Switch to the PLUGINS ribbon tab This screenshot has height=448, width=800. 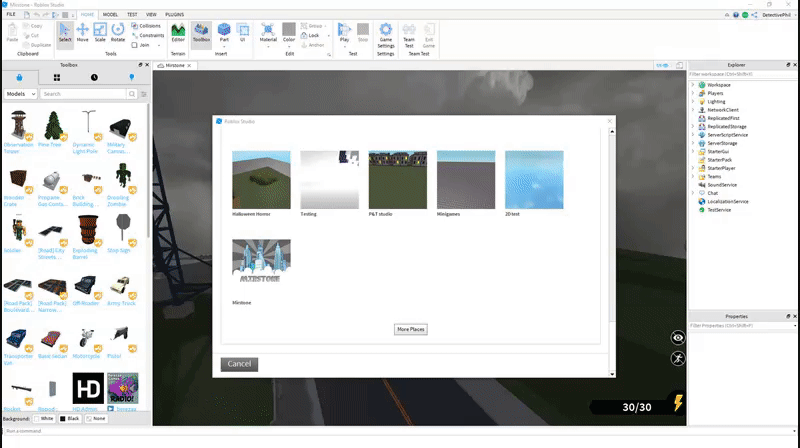pos(174,14)
